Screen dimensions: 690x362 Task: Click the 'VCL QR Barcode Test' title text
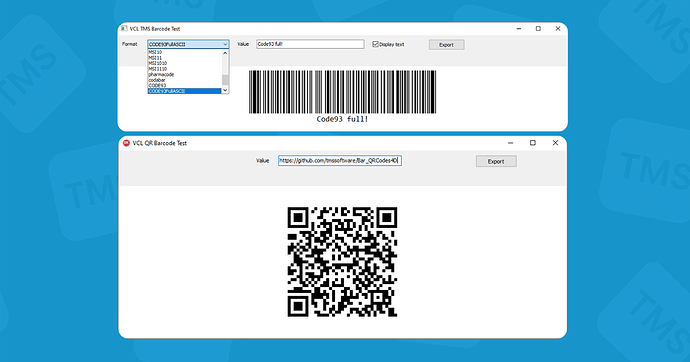(x=160, y=143)
